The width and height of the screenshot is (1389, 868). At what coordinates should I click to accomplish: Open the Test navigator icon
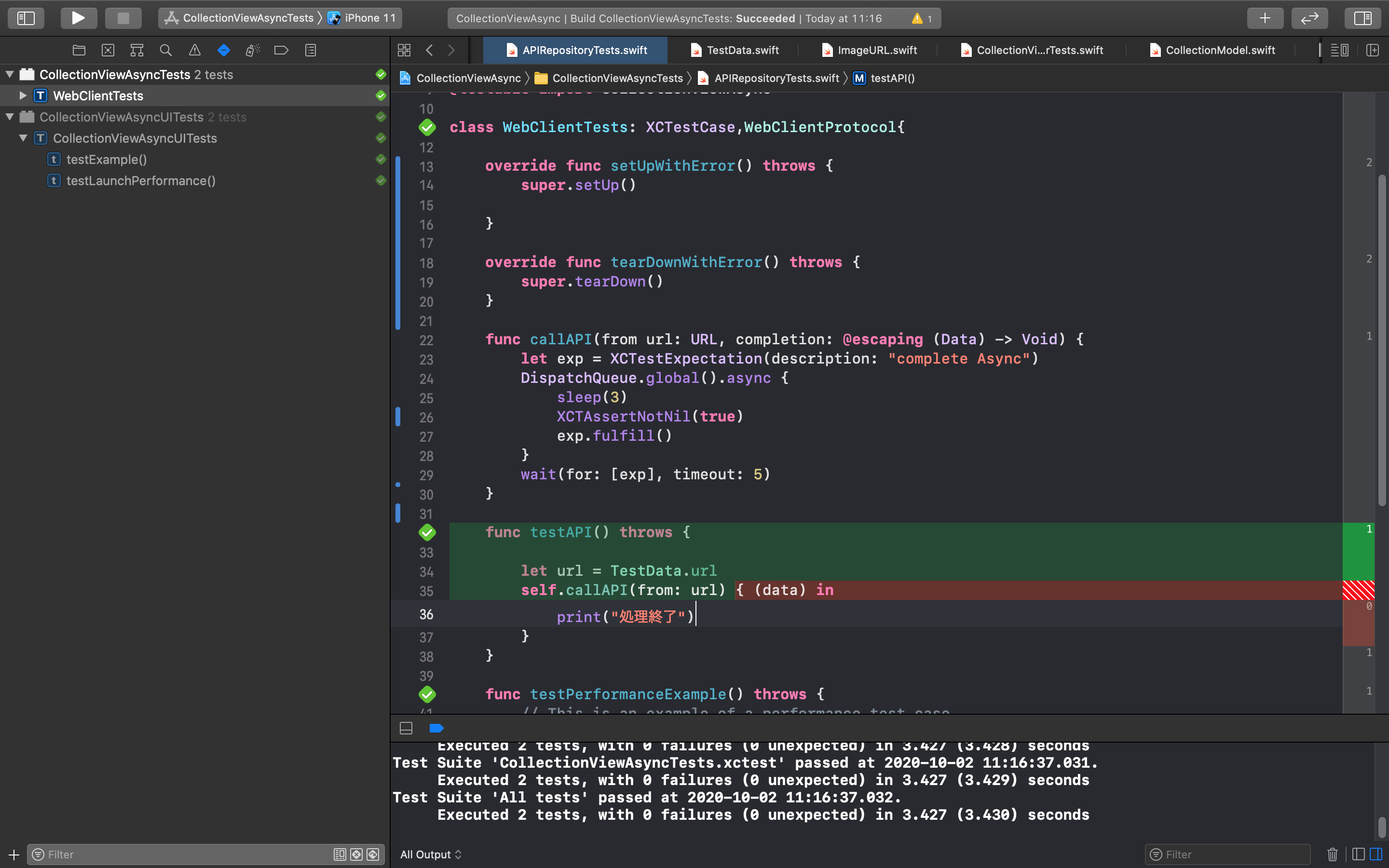pyautogui.click(x=224, y=51)
